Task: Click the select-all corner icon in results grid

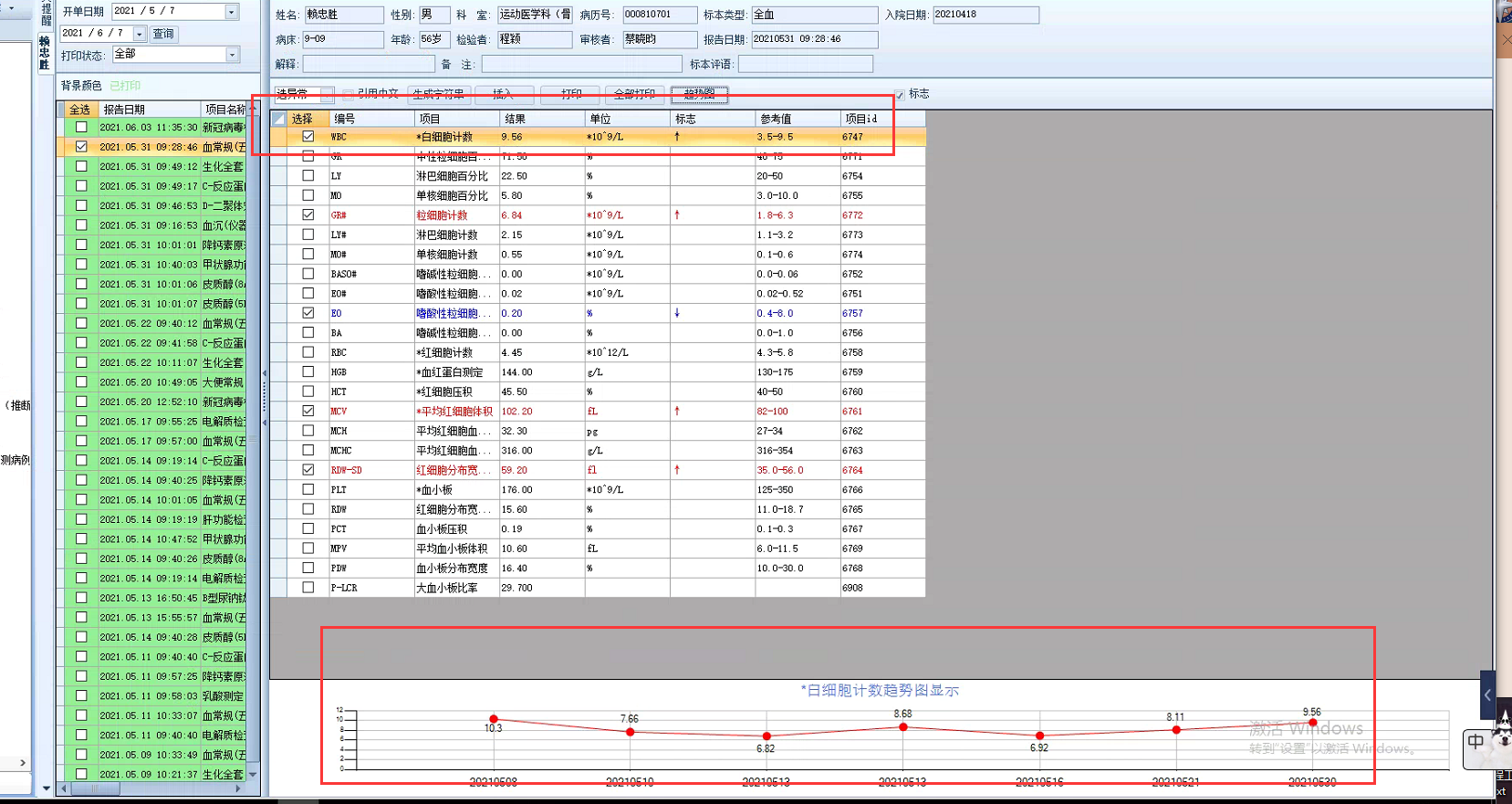Action: click(x=279, y=119)
